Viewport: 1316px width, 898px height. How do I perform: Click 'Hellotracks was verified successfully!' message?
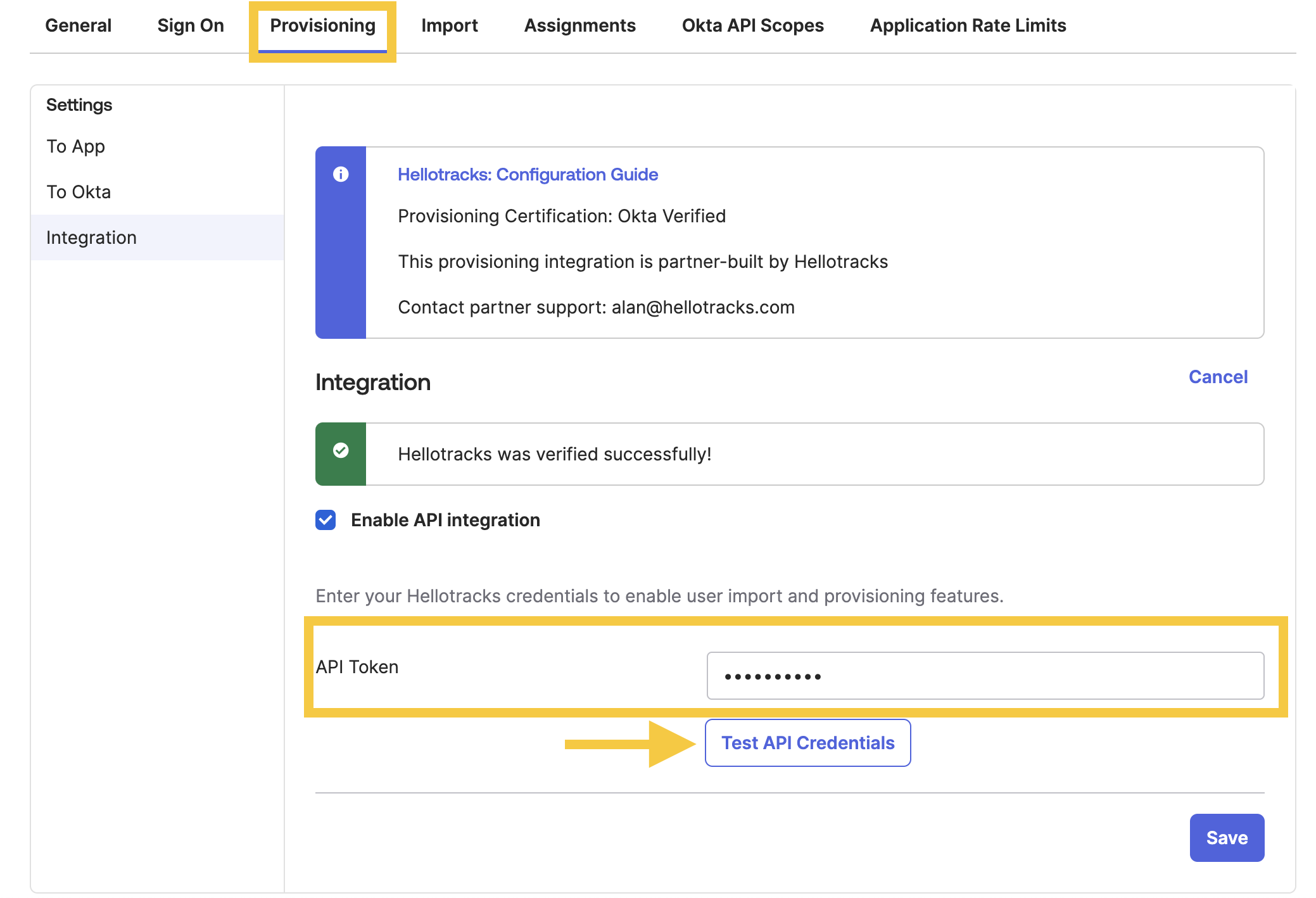coord(555,454)
